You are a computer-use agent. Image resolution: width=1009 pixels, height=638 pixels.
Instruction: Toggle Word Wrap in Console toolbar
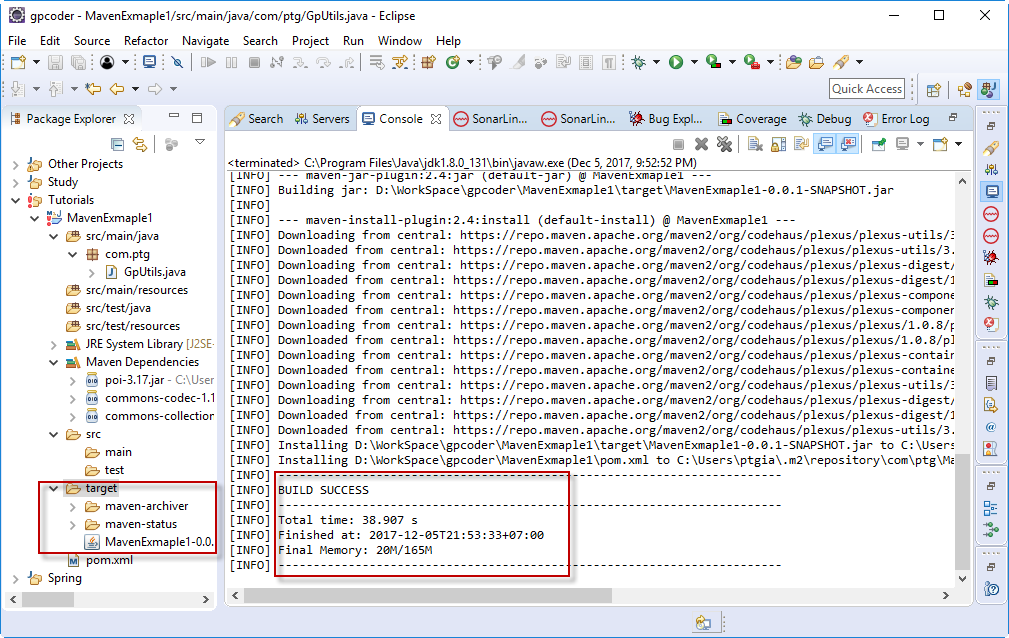[x=802, y=144]
